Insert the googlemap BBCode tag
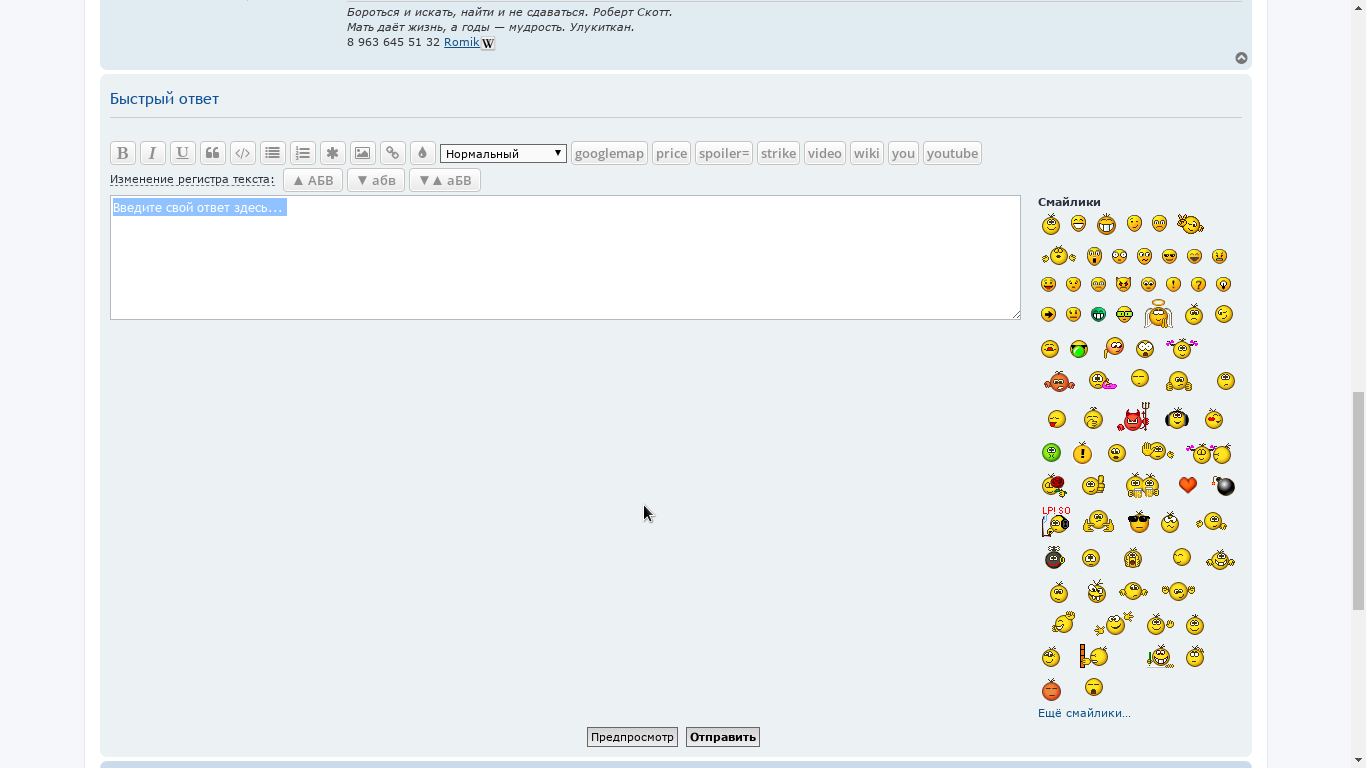The image size is (1366, 768). [x=609, y=153]
